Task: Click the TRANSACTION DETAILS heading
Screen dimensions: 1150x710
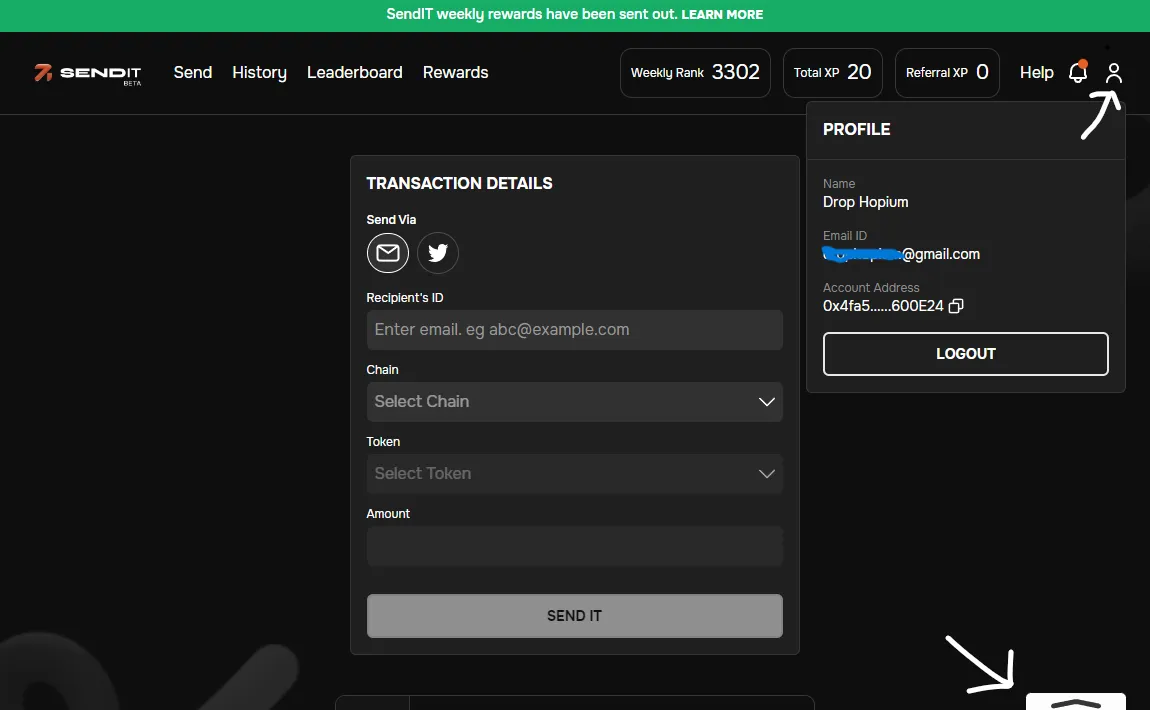Action: (x=459, y=183)
